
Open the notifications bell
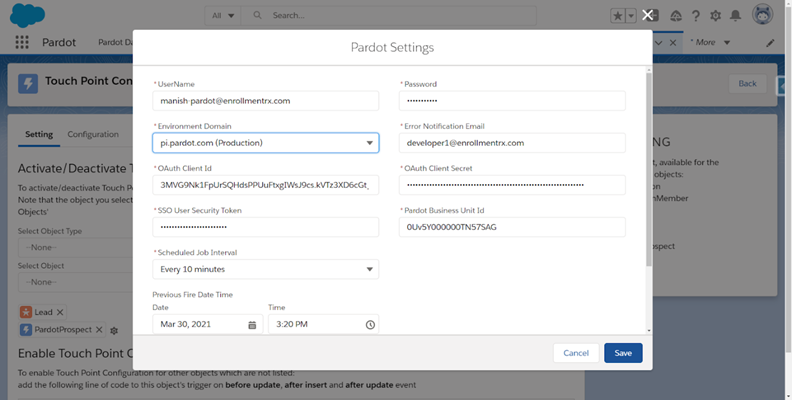[x=736, y=16]
